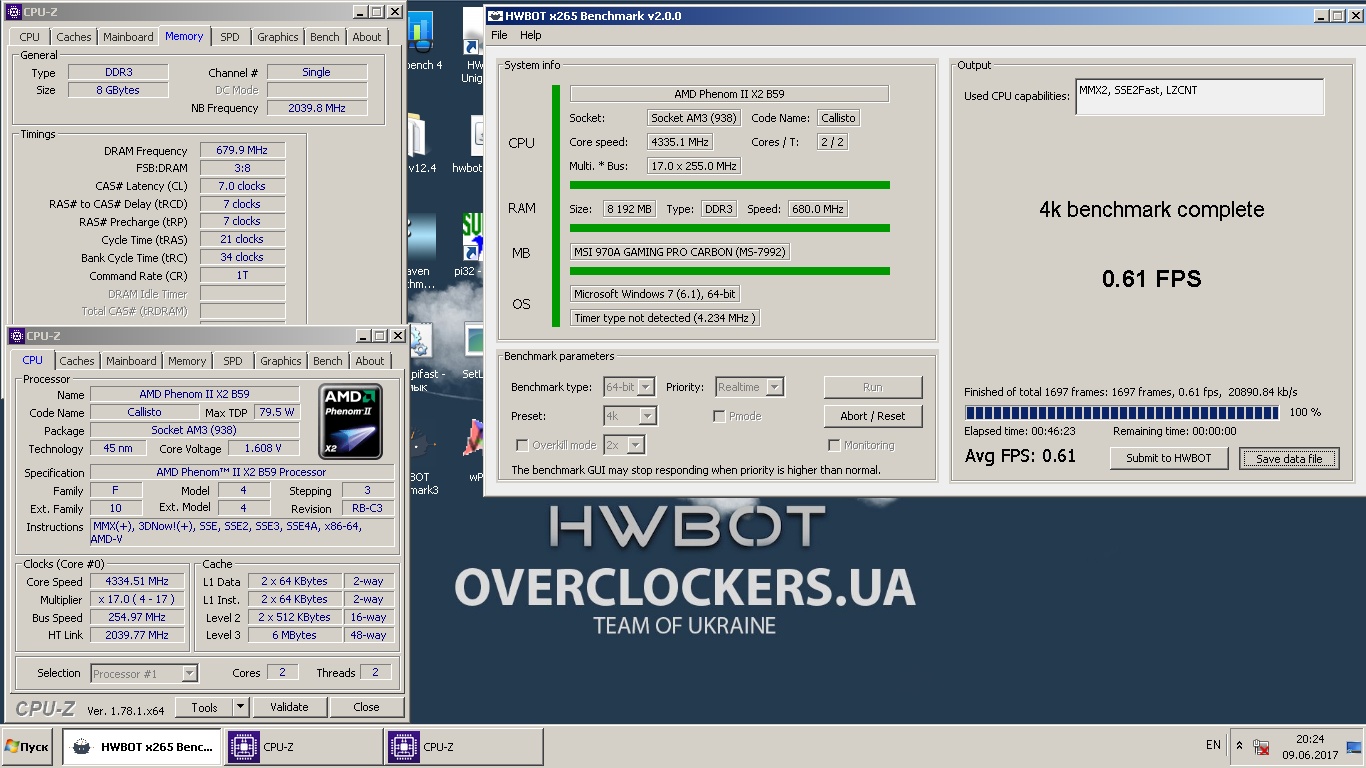This screenshot has height=768, width=1366.
Task: Click the DRAM Frequency 679.9 MHz value
Action: click(242, 151)
